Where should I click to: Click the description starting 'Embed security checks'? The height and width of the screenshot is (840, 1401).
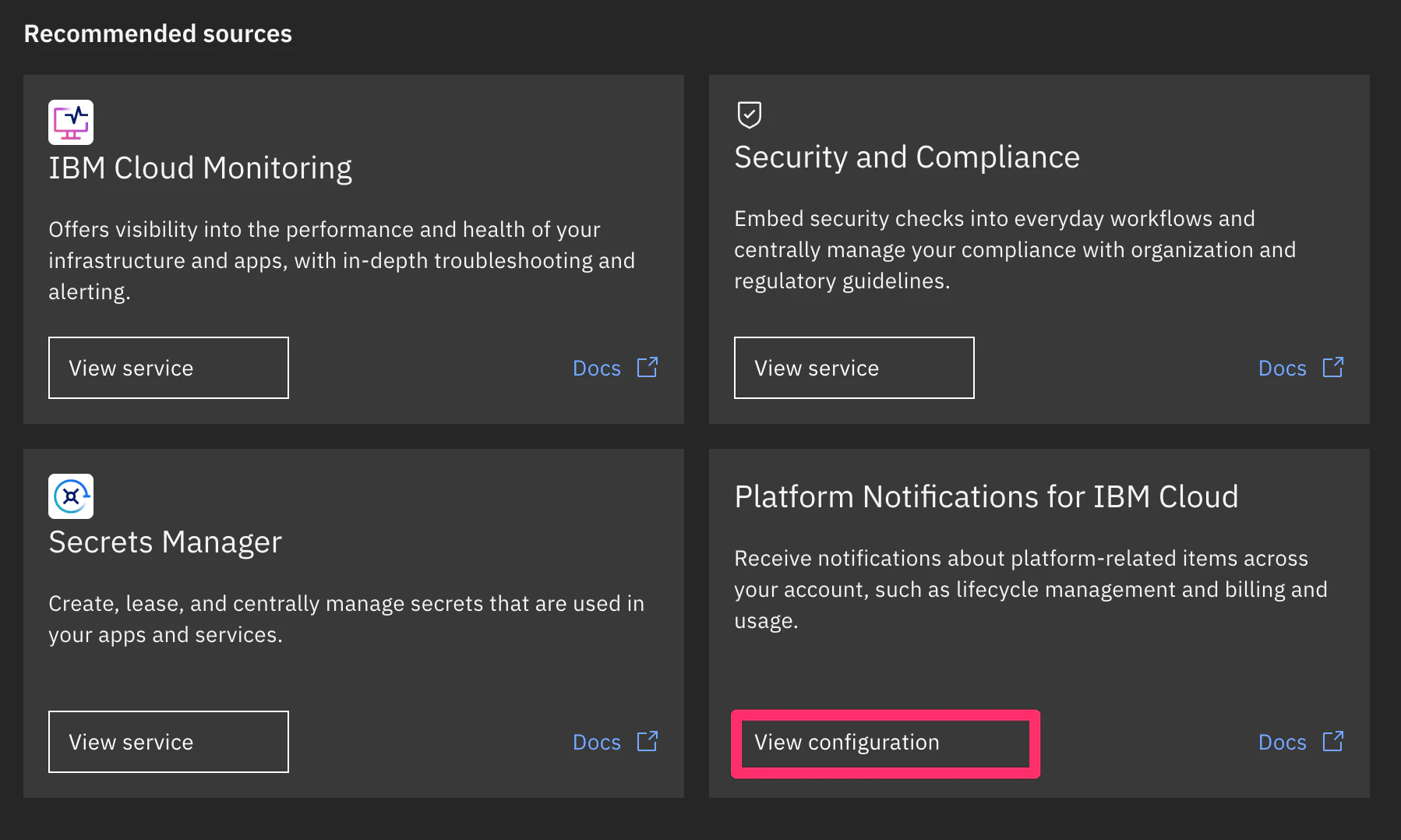[x=1015, y=249]
